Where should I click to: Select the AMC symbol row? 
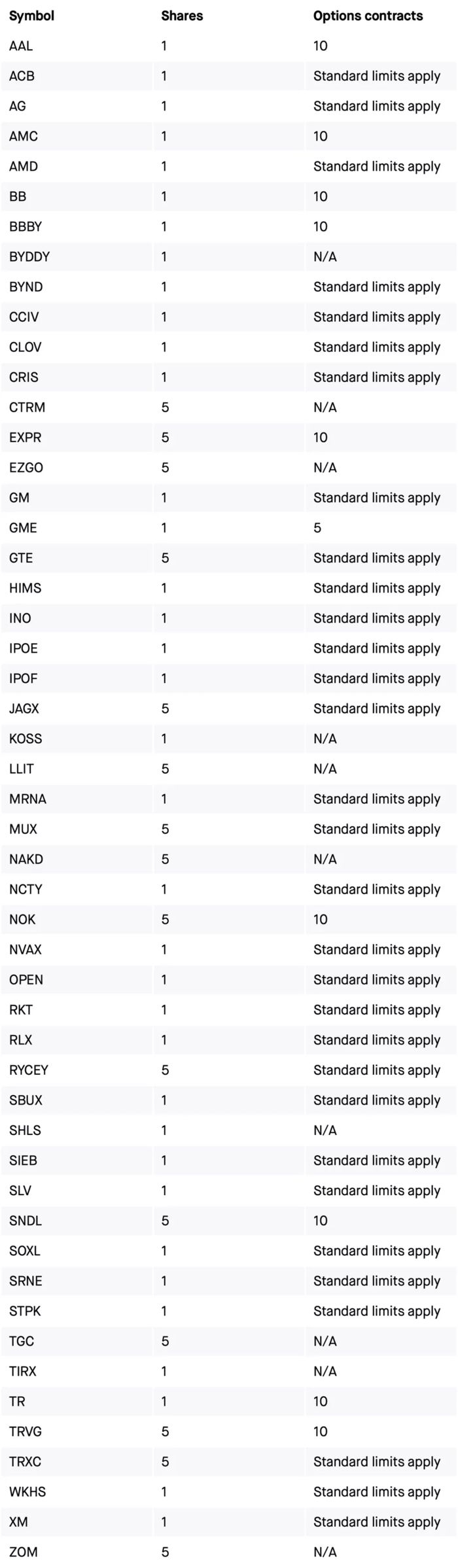point(229,136)
